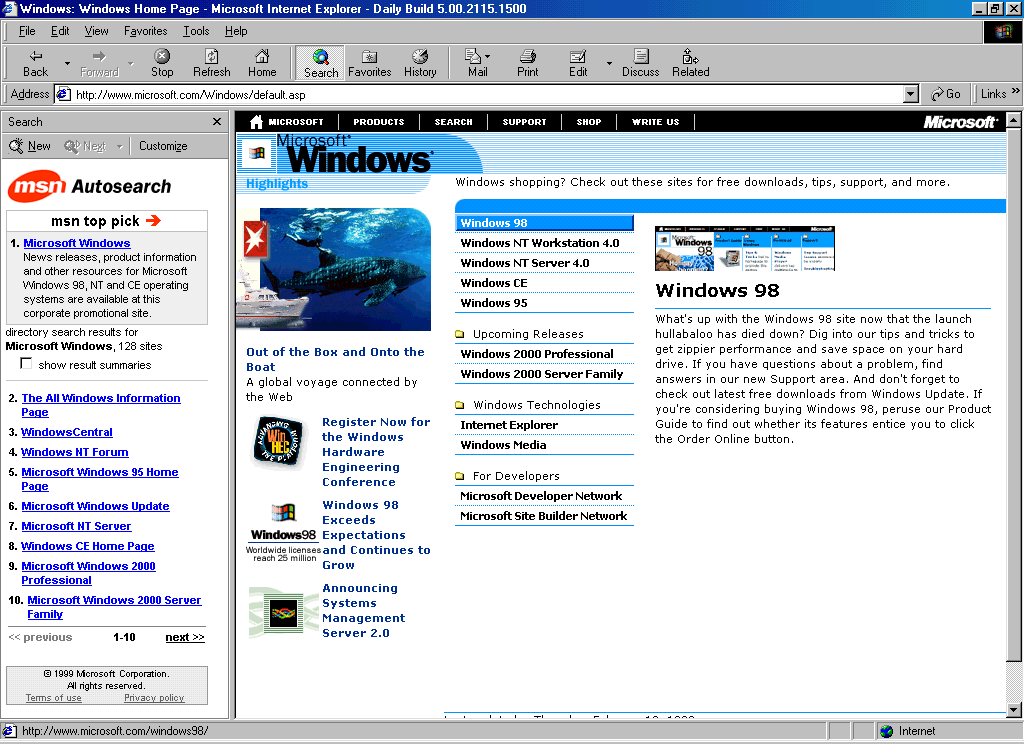Click SUPPORT in the Microsoft nav bar

524,121
